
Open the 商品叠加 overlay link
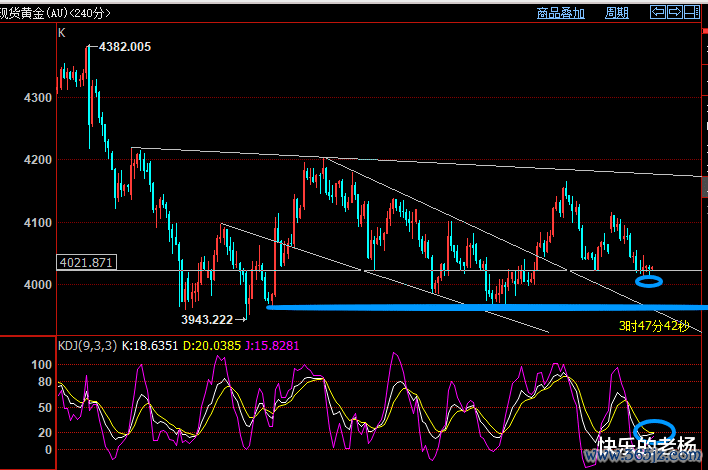click(560, 13)
